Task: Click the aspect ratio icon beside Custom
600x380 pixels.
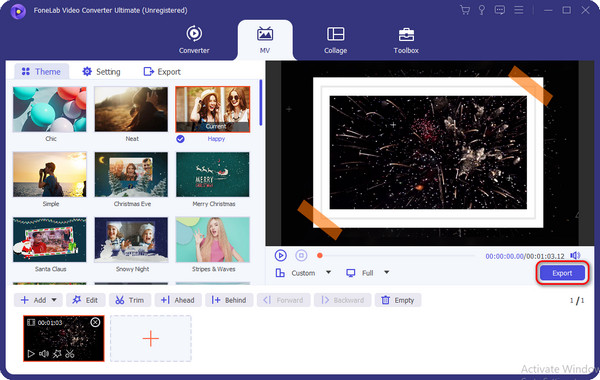Action: (x=280, y=273)
